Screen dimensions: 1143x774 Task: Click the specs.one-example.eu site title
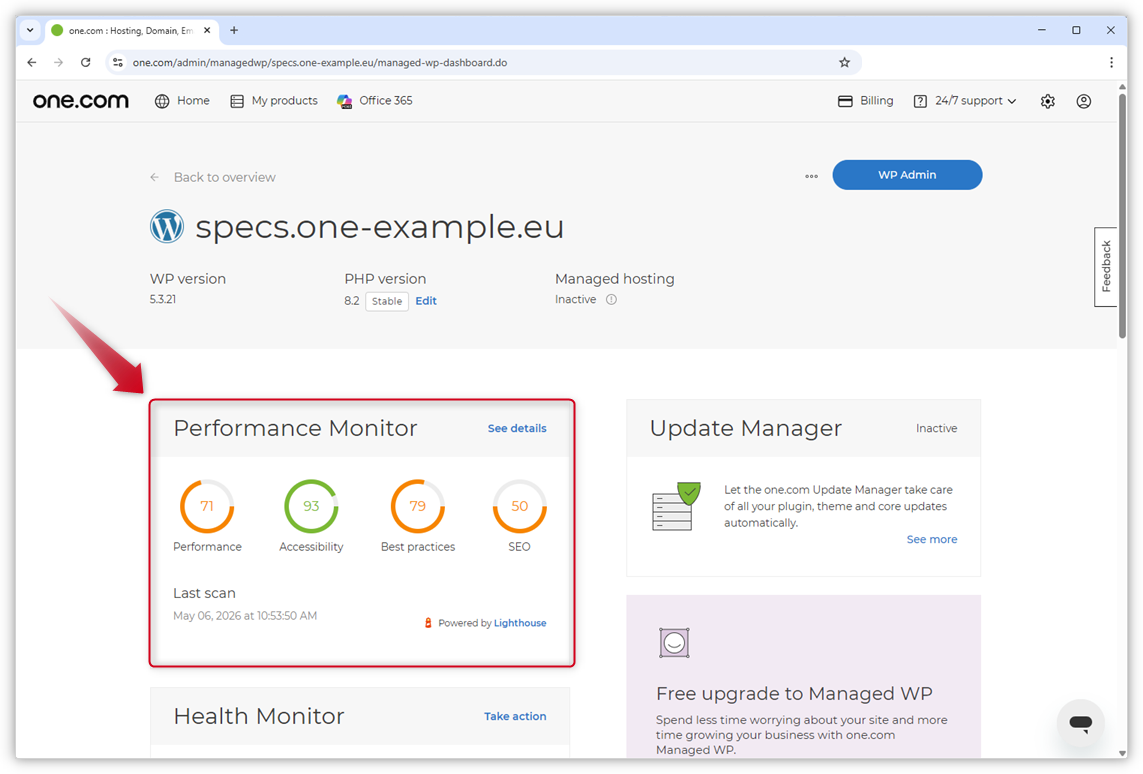[x=380, y=227]
